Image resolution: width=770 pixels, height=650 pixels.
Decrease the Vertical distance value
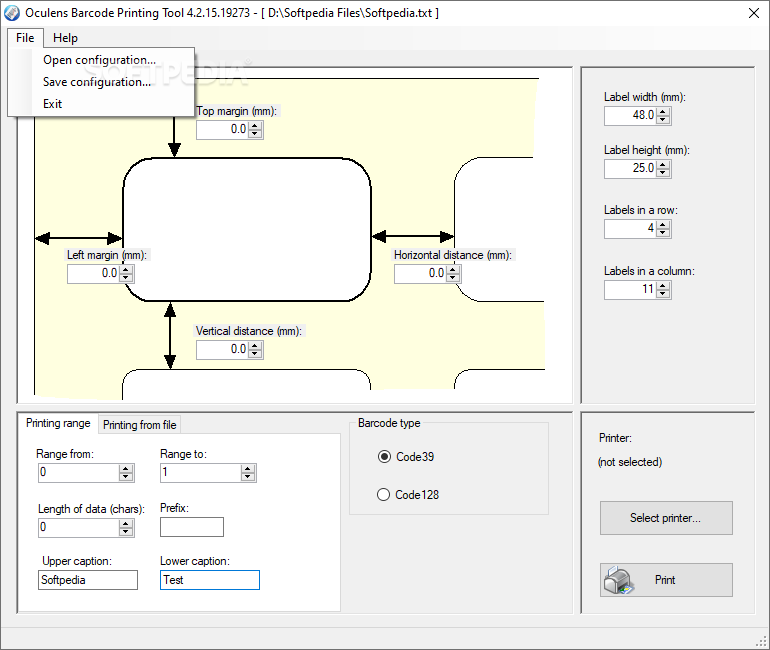click(x=255, y=353)
